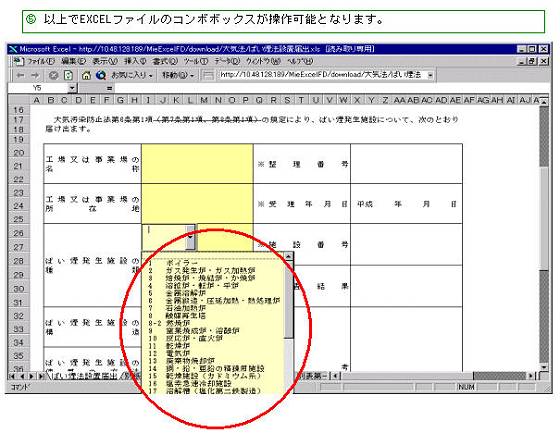Click the Back arrow in the web toolbar
The height and width of the screenshot is (433, 560).
21,75
